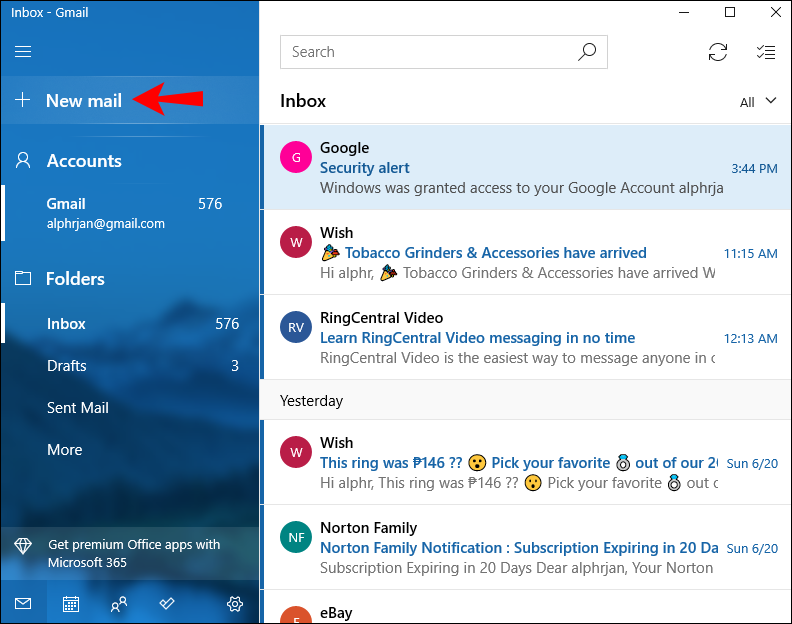
Task: Enter selection mode icon
Action: pos(766,52)
